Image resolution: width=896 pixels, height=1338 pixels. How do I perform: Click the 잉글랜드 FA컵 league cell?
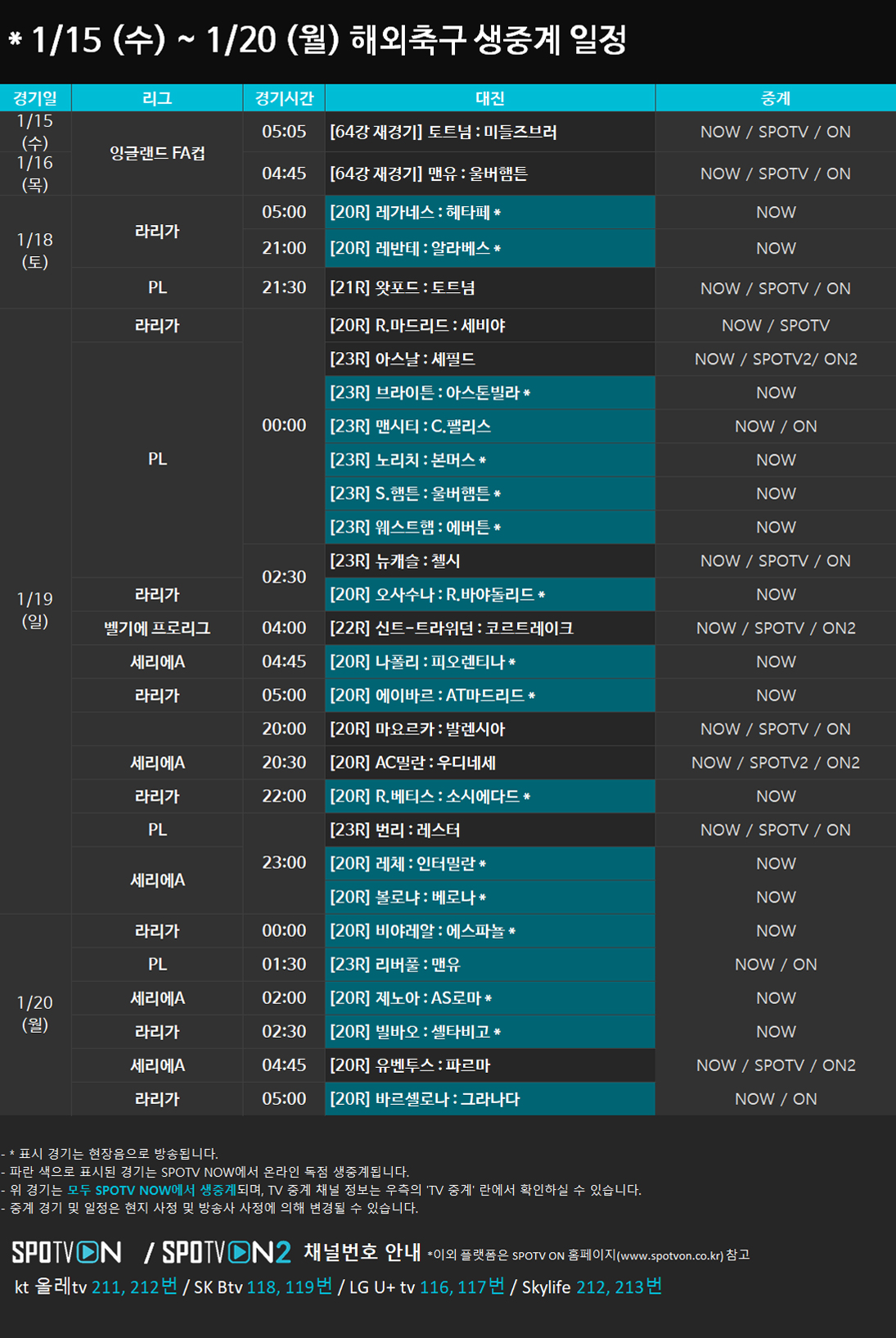157,153
